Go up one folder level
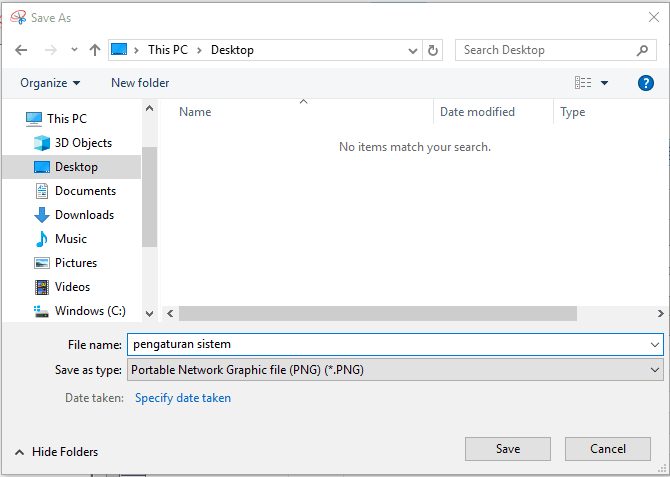Image resolution: width=670 pixels, height=477 pixels. tap(95, 50)
